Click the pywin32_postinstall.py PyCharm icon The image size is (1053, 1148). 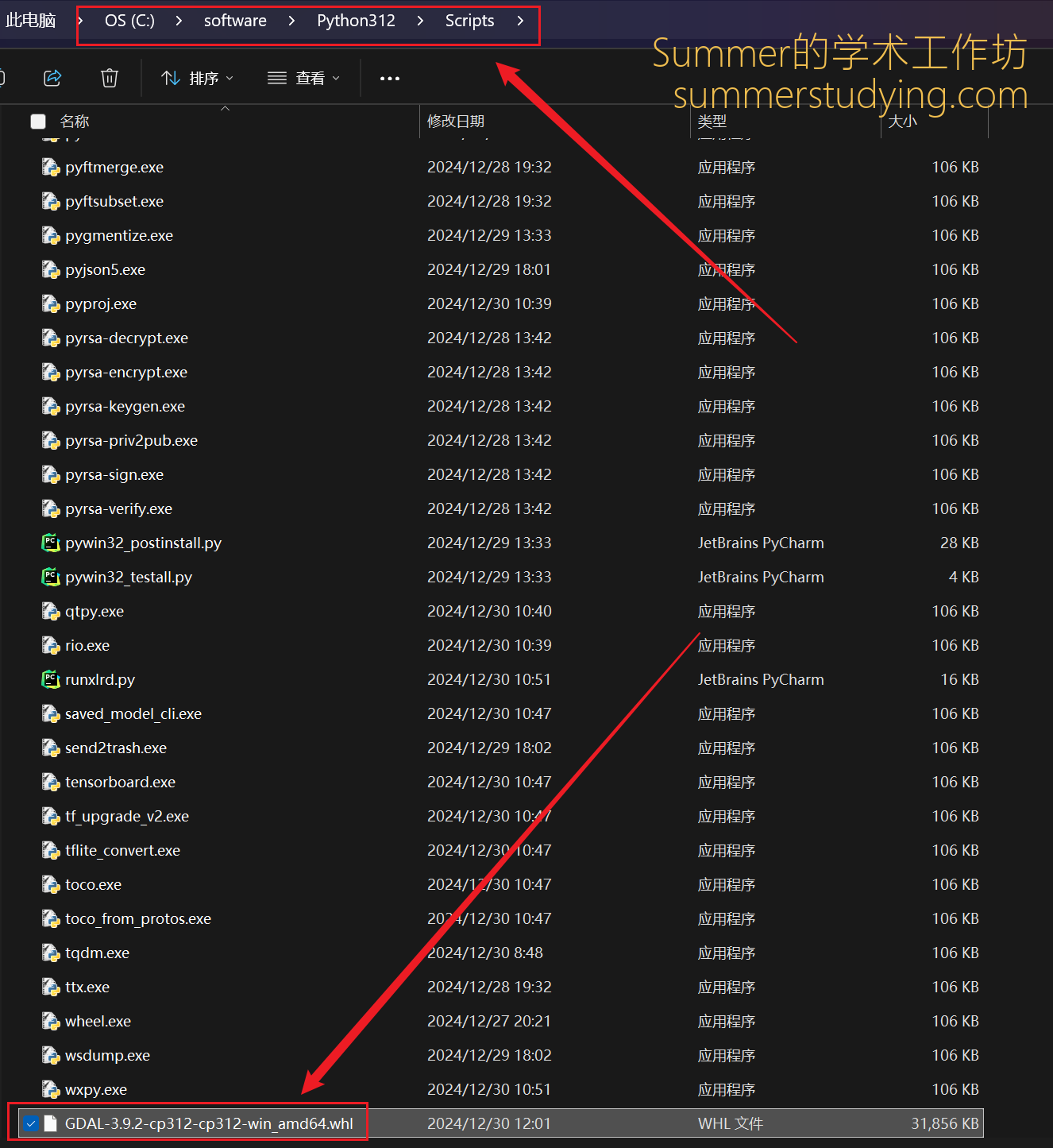(x=51, y=543)
